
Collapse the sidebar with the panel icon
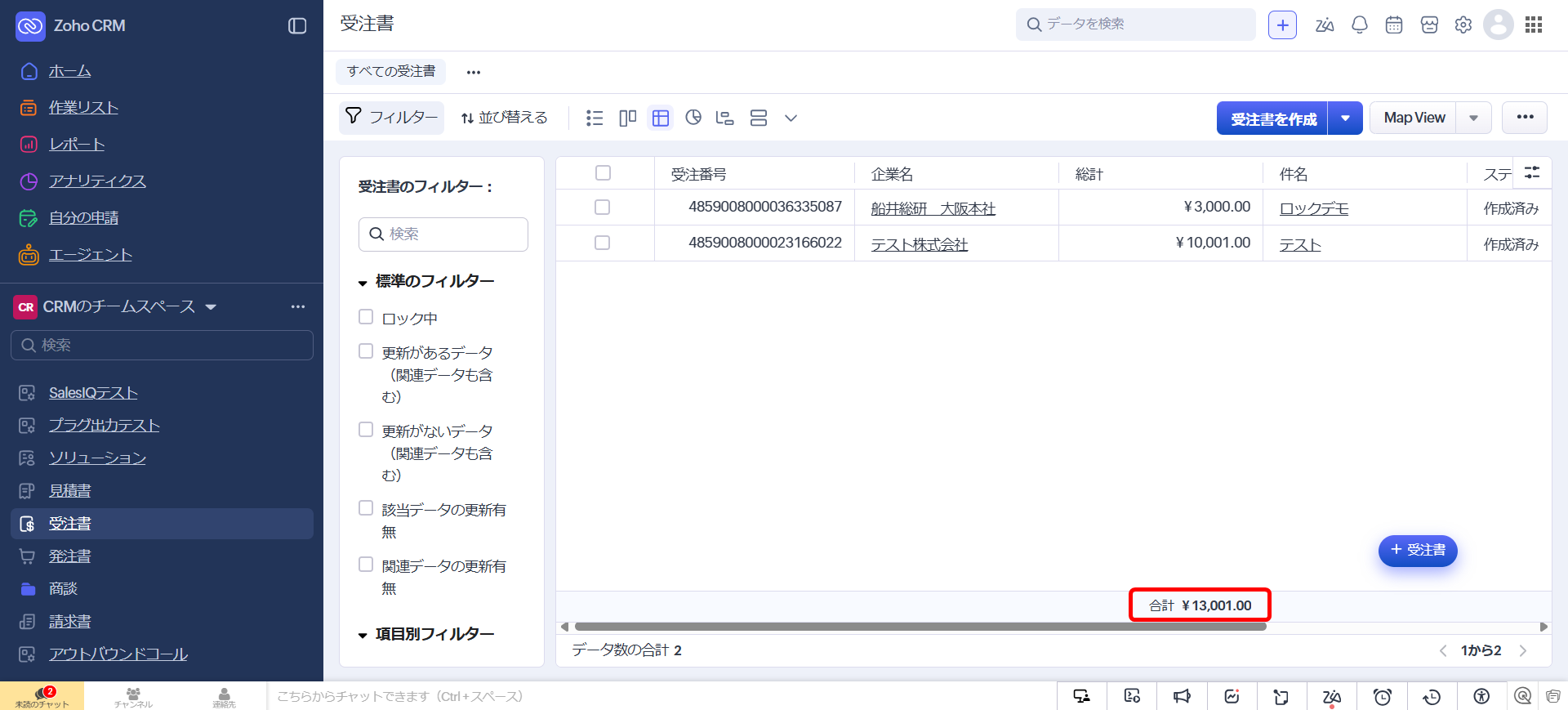click(297, 26)
